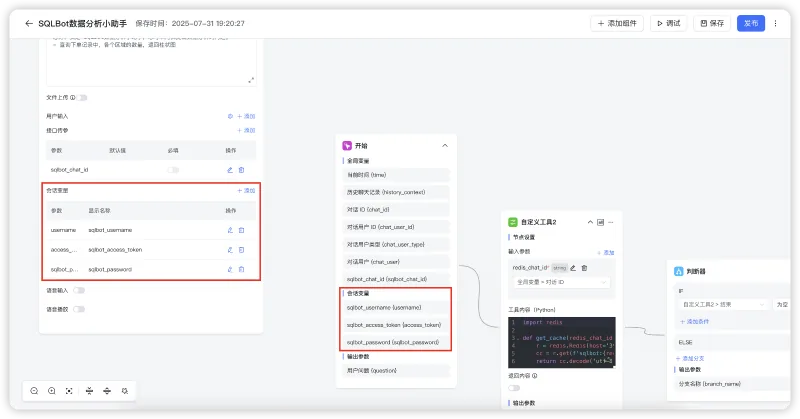Click 添加 link beside 输入参数
Image resolution: width=800 pixels, height=419 pixels.
click(x=606, y=252)
